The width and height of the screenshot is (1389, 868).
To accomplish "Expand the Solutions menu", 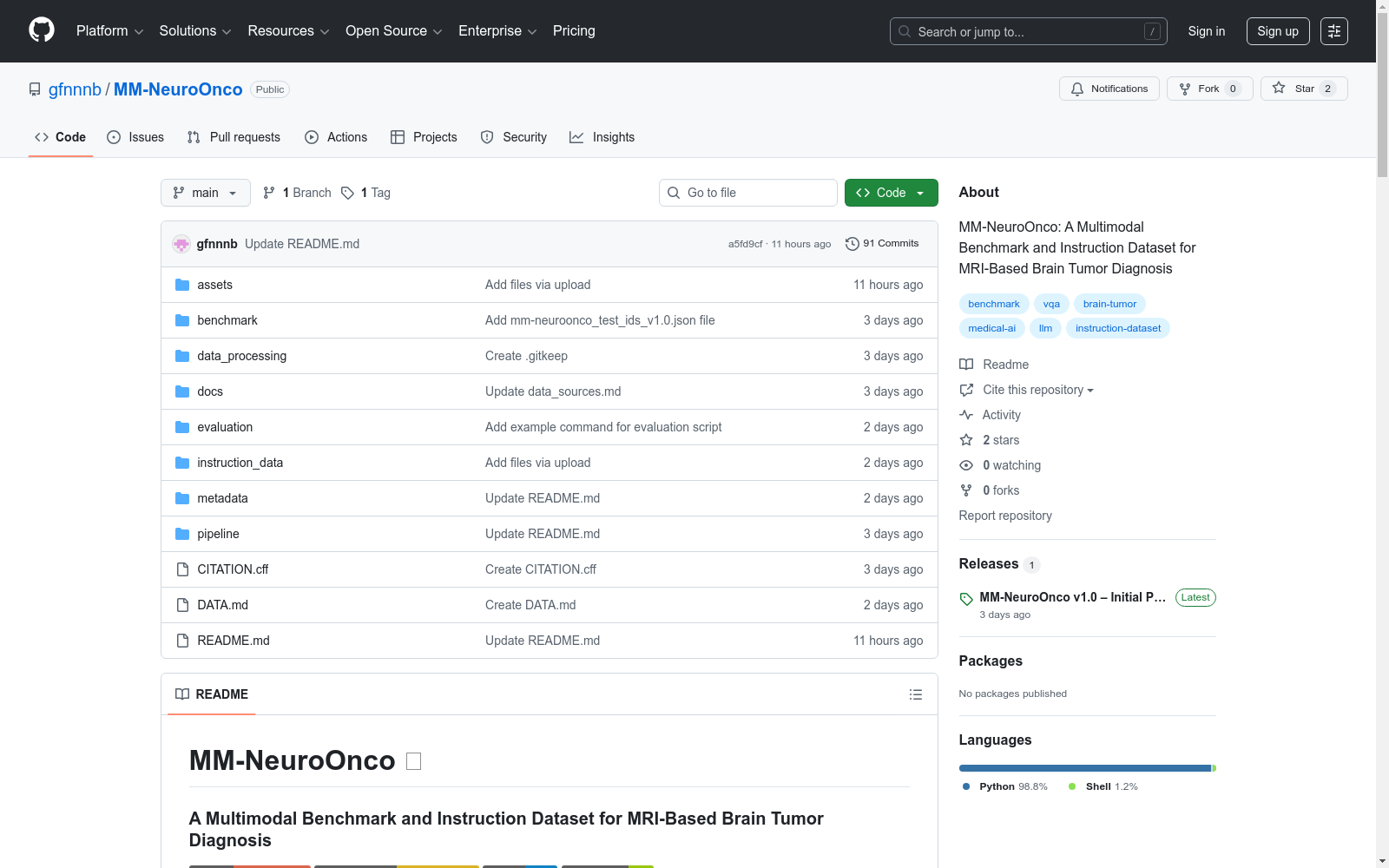I will (195, 31).
